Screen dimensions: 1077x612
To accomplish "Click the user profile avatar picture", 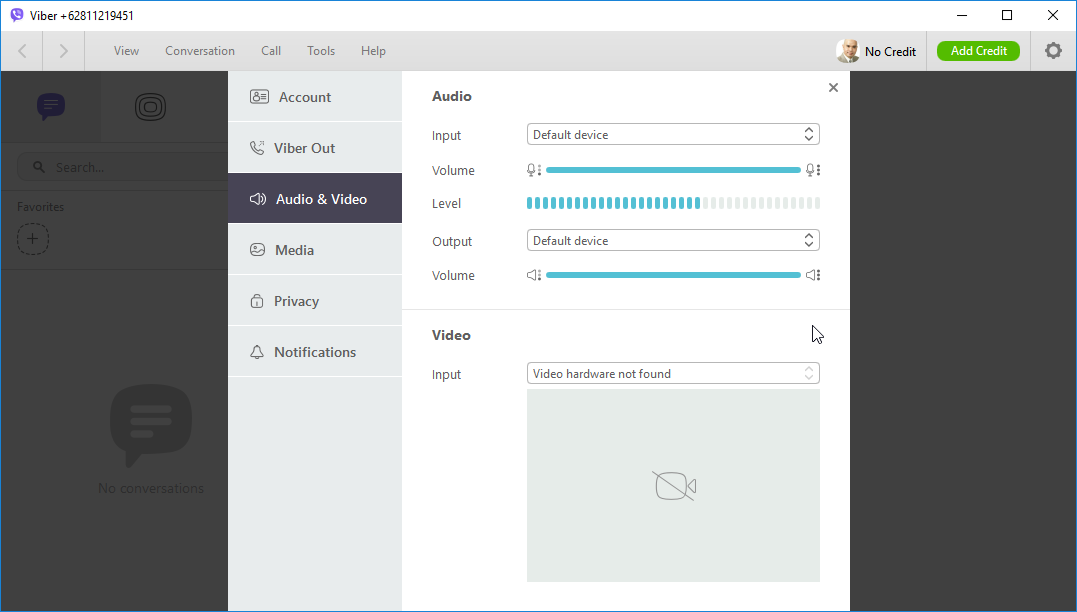I will [x=848, y=51].
